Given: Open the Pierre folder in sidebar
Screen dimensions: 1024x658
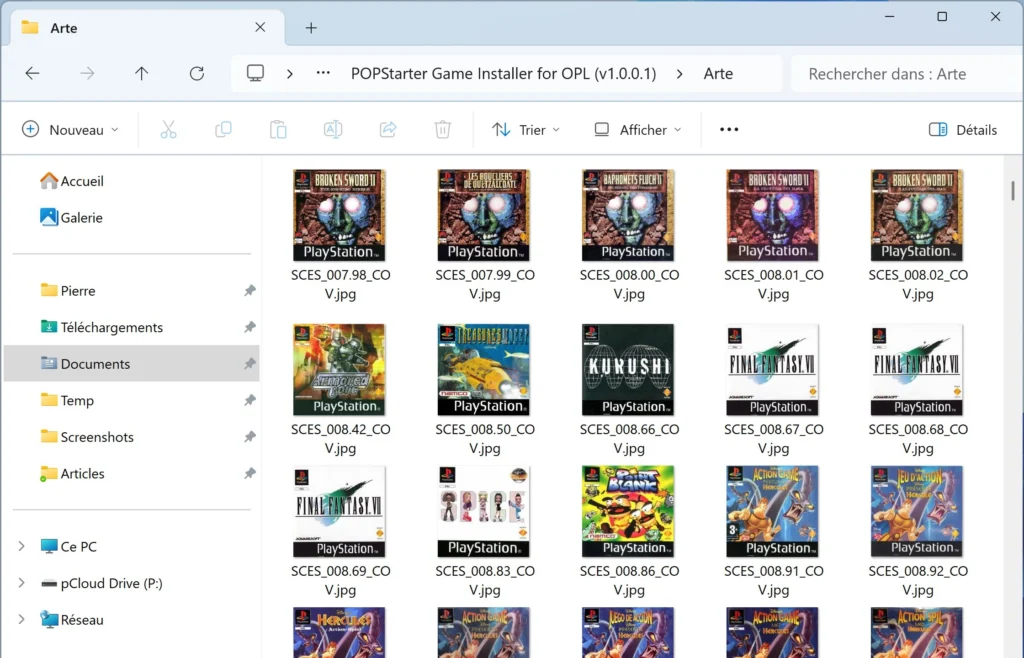Looking at the screenshot, I should coord(68,290).
